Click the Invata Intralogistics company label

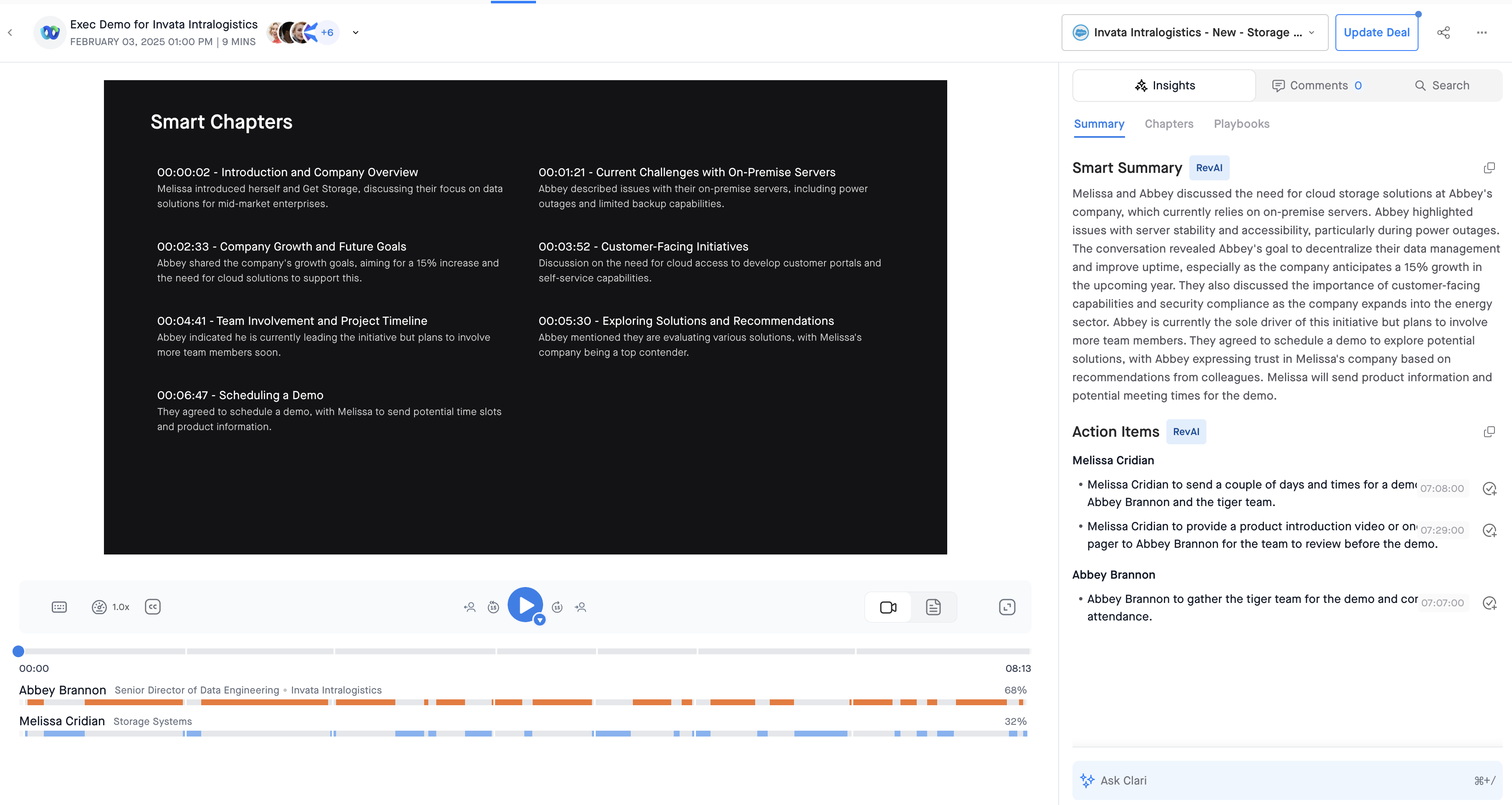pyautogui.click(x=336, y=691)
